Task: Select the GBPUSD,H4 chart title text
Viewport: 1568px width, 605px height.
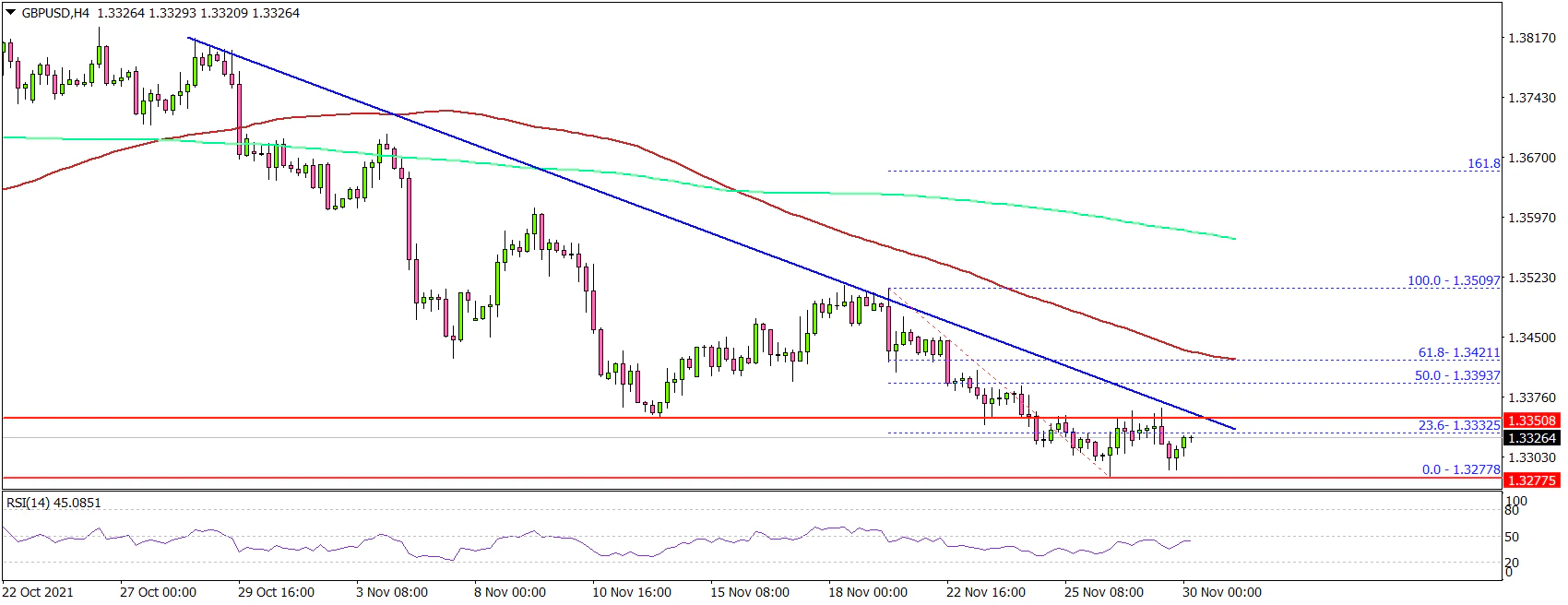Action: tap(52, 13)
